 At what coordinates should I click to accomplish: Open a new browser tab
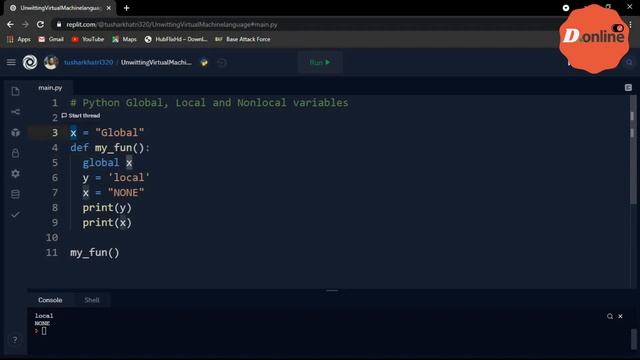[x=127, y=8]
